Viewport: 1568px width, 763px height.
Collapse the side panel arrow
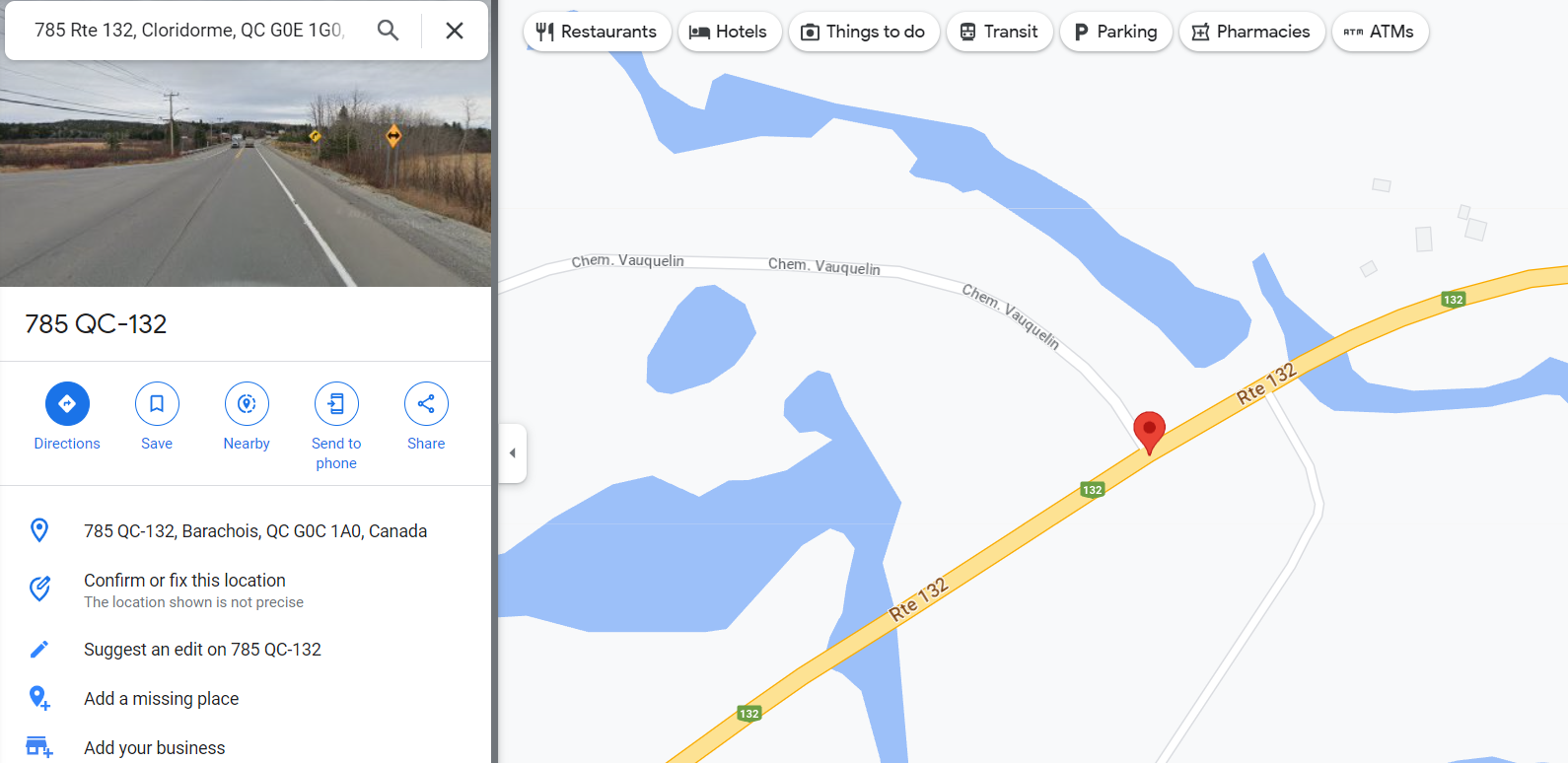click(x=512, y=453)
